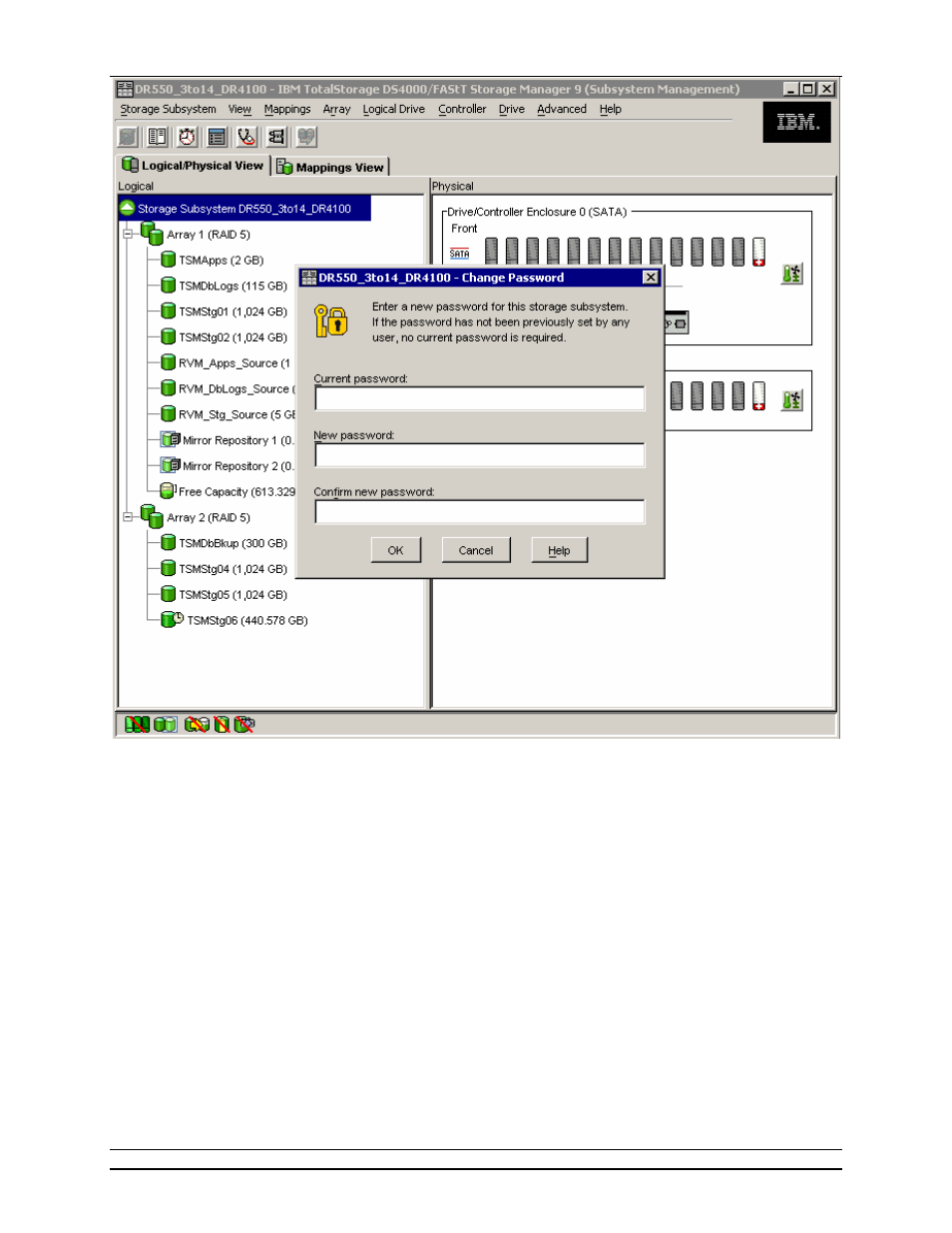Open the Storage Subsystem menu
Viewport: 952px width, 1233px height.
[x=168, y=110]
